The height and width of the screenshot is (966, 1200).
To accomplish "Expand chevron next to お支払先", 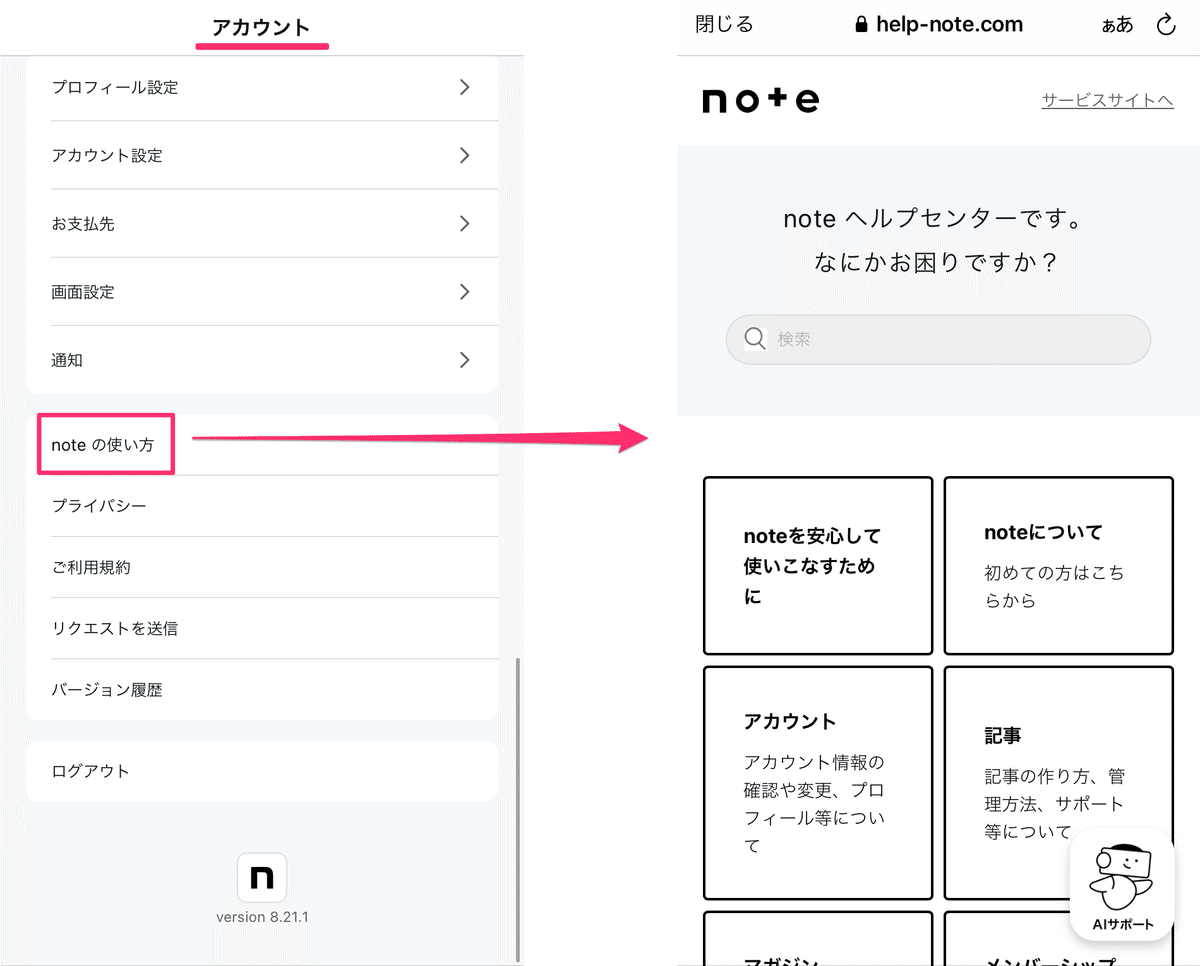I will tap(464, 223).
